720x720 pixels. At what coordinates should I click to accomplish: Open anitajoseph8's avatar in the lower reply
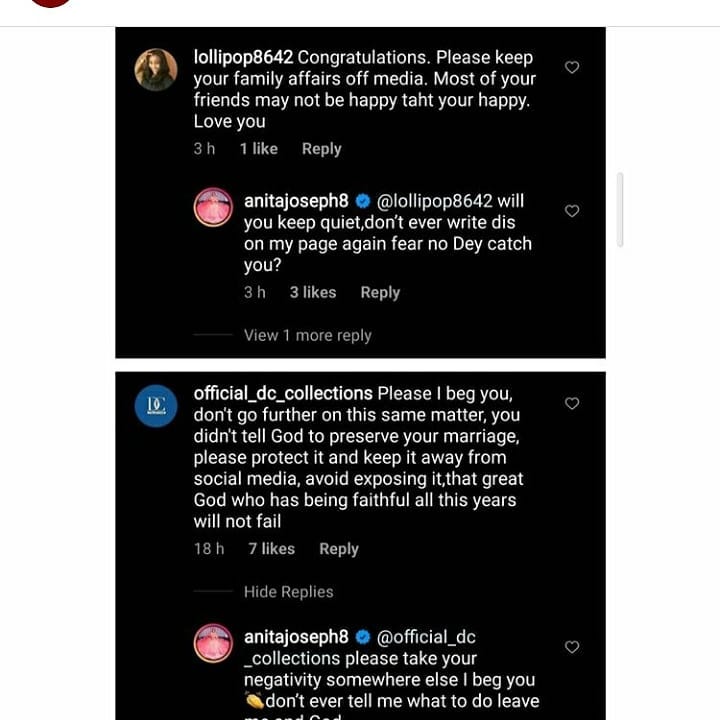coord(213,643)
